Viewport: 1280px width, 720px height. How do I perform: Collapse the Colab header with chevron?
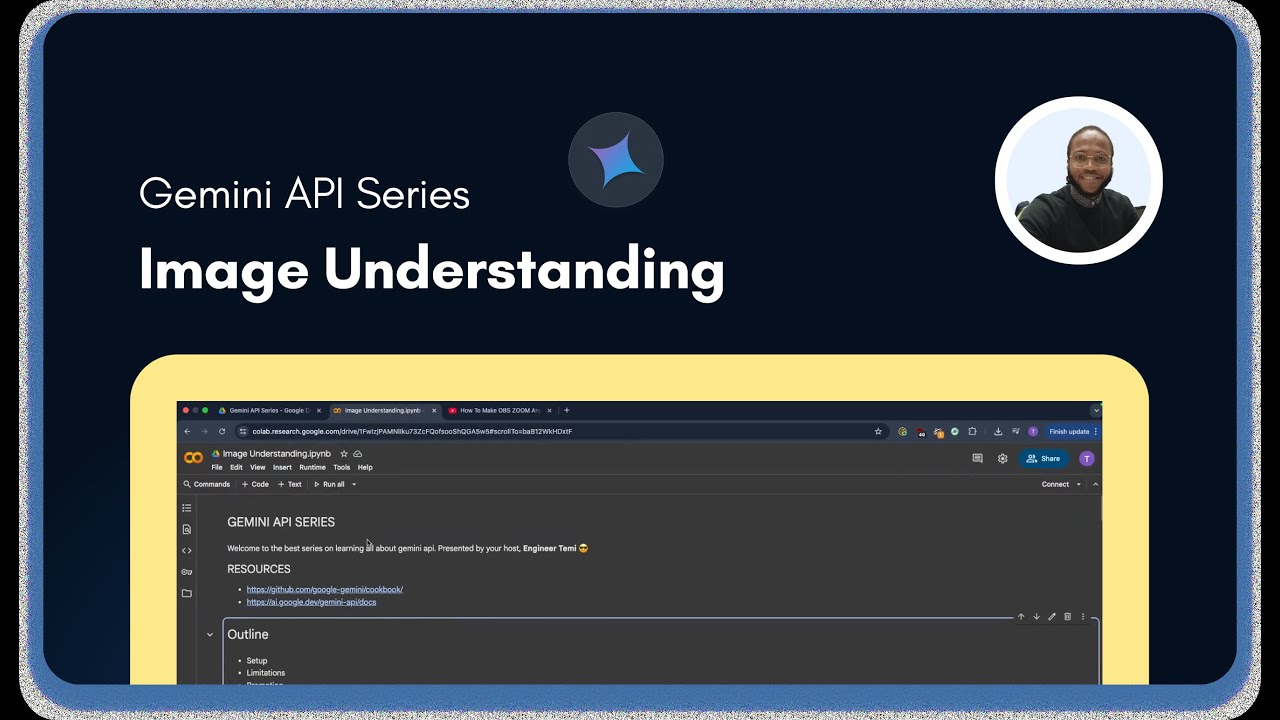coord(1095,485)
